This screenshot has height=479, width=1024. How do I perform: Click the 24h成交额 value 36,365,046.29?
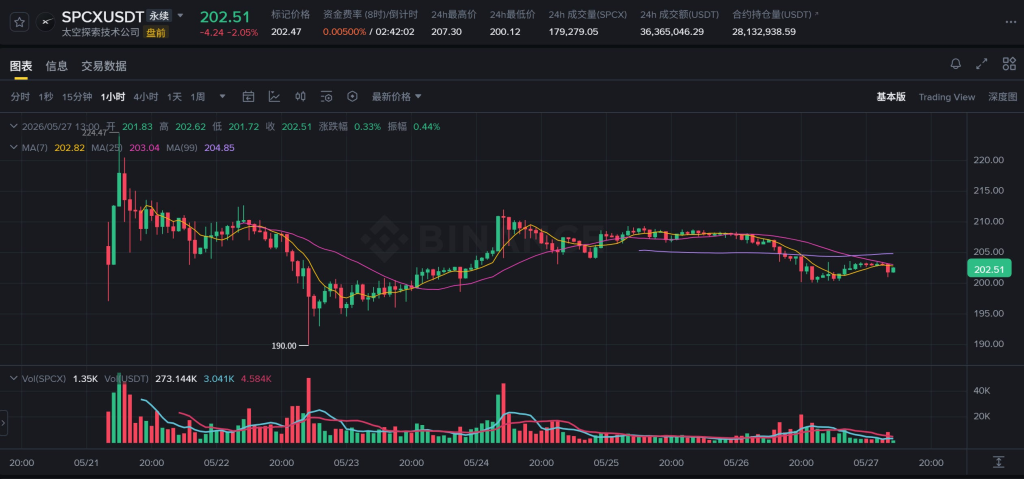[672, 31]
